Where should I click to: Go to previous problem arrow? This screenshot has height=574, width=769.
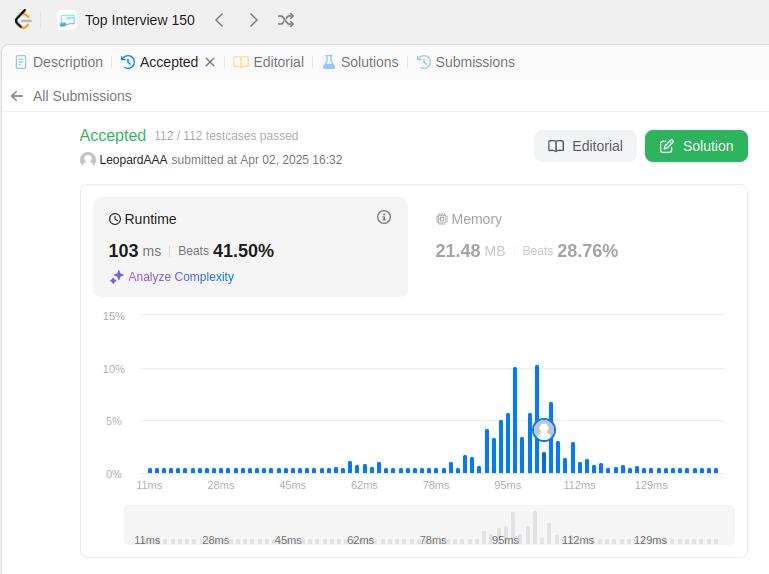(219, 20)
